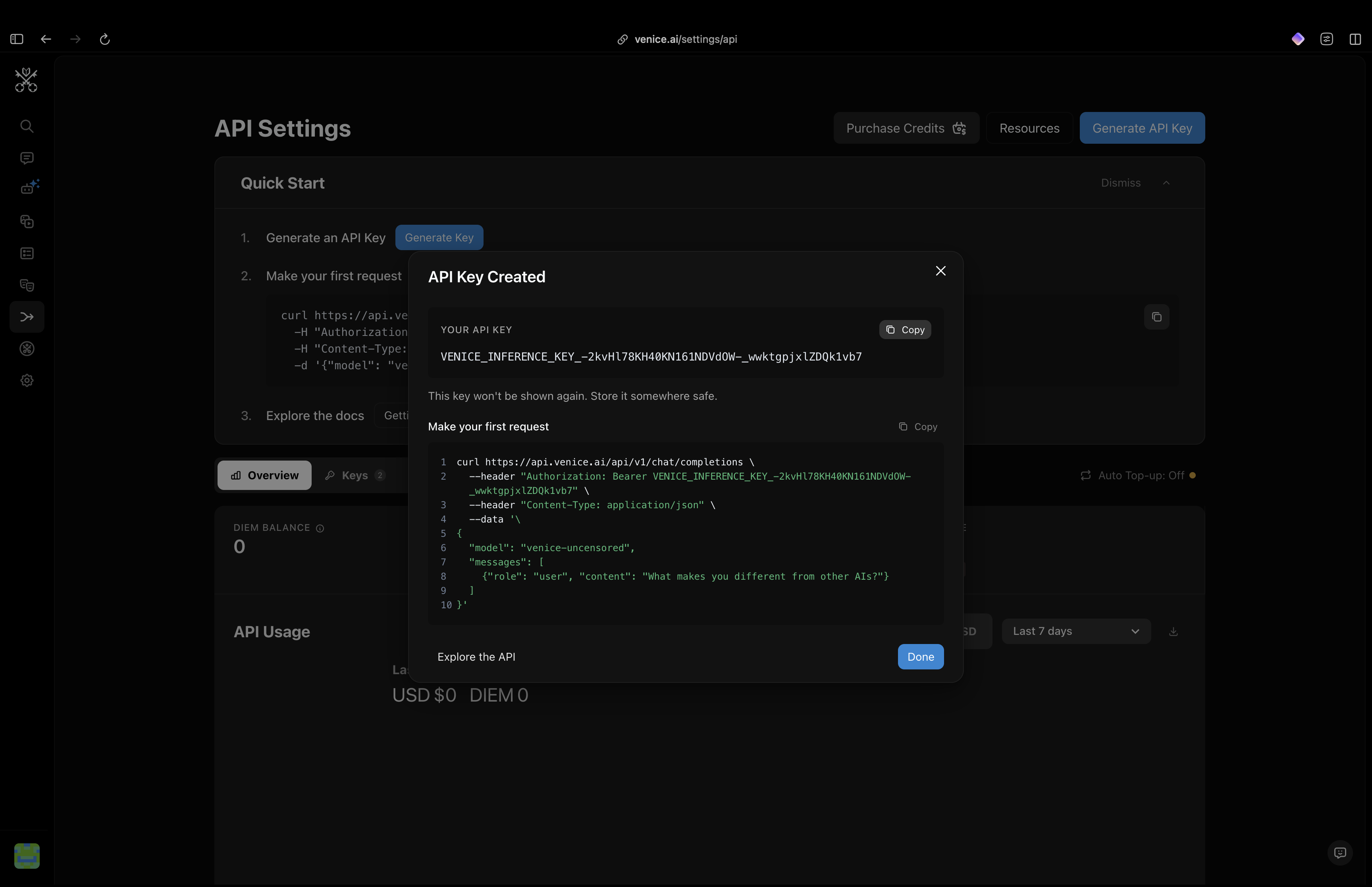Click the DIEM Balance info icon
Viewport: 1372px width, 887px height.
click(320, 528)
